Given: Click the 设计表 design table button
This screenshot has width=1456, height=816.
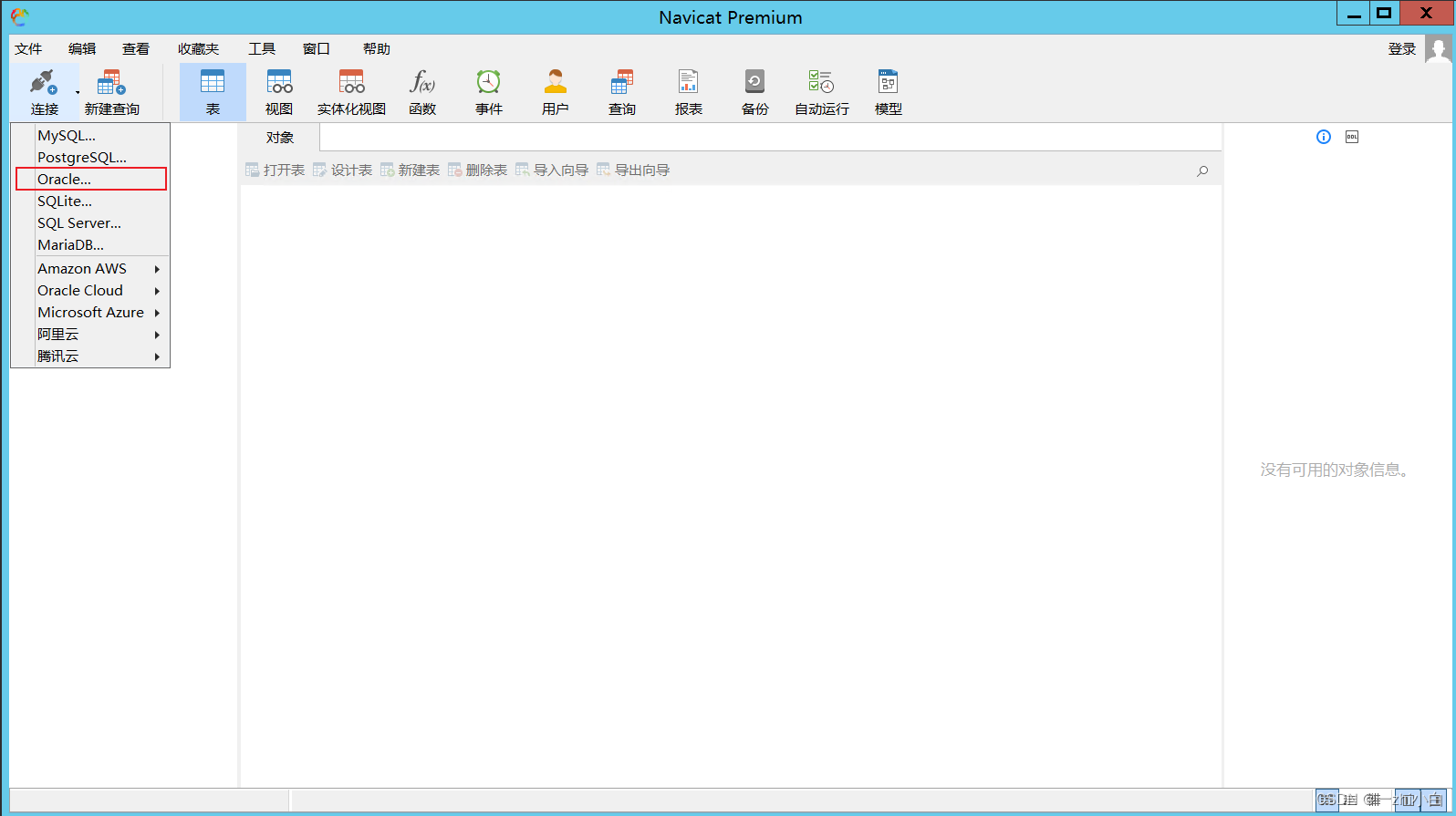Looking at the screenshot, I should tap(342, 170).
